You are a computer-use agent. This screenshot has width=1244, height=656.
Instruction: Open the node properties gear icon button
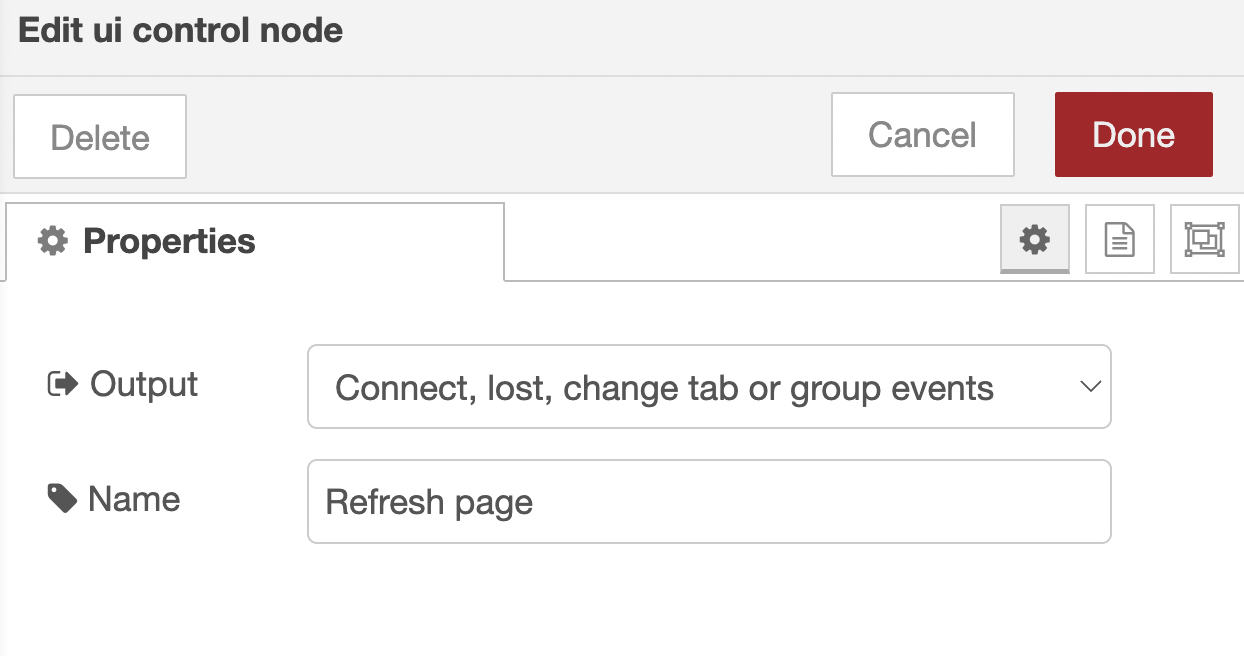point(1035,239)
